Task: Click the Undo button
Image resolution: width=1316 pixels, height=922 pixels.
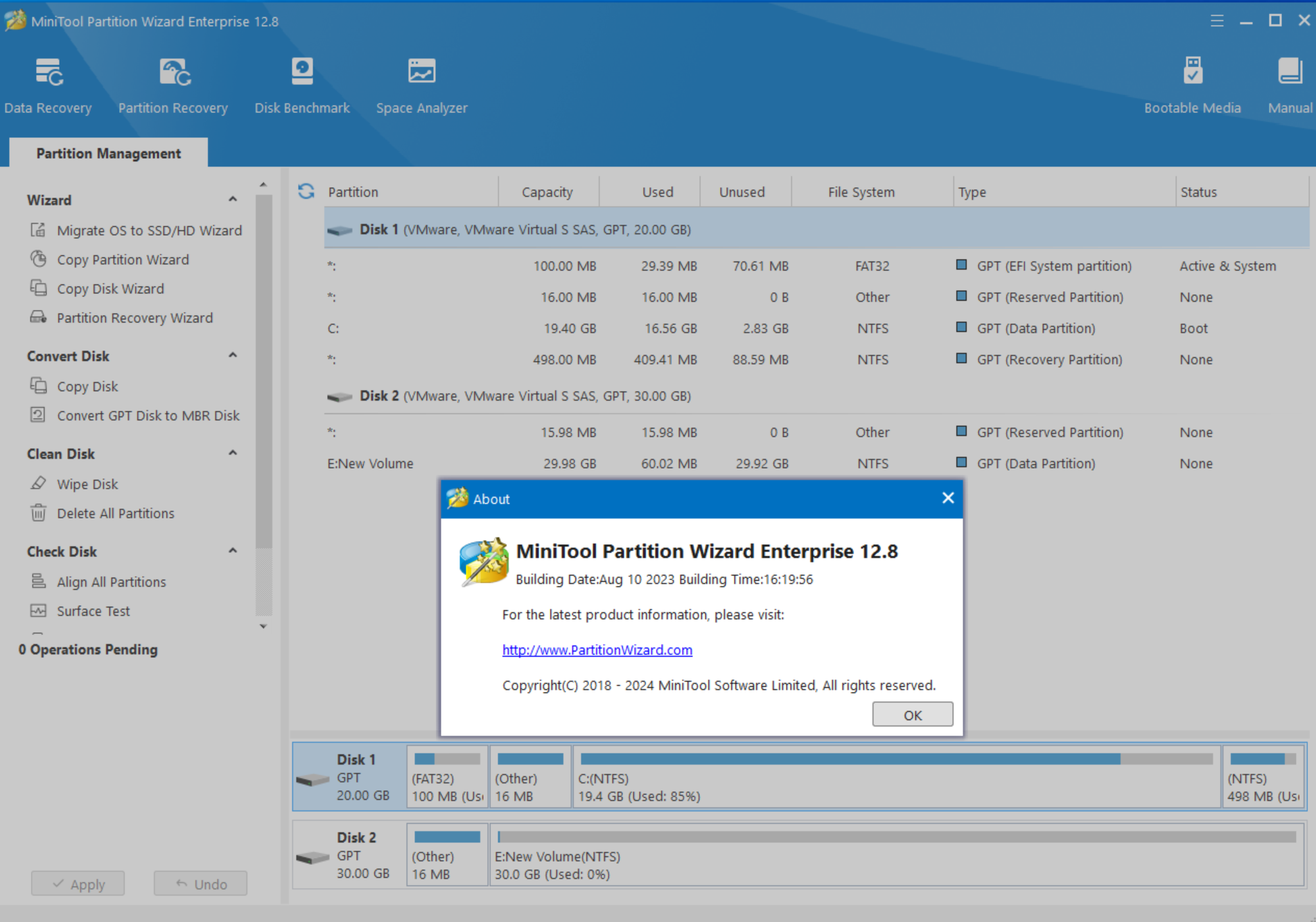Action: point(200,884)
